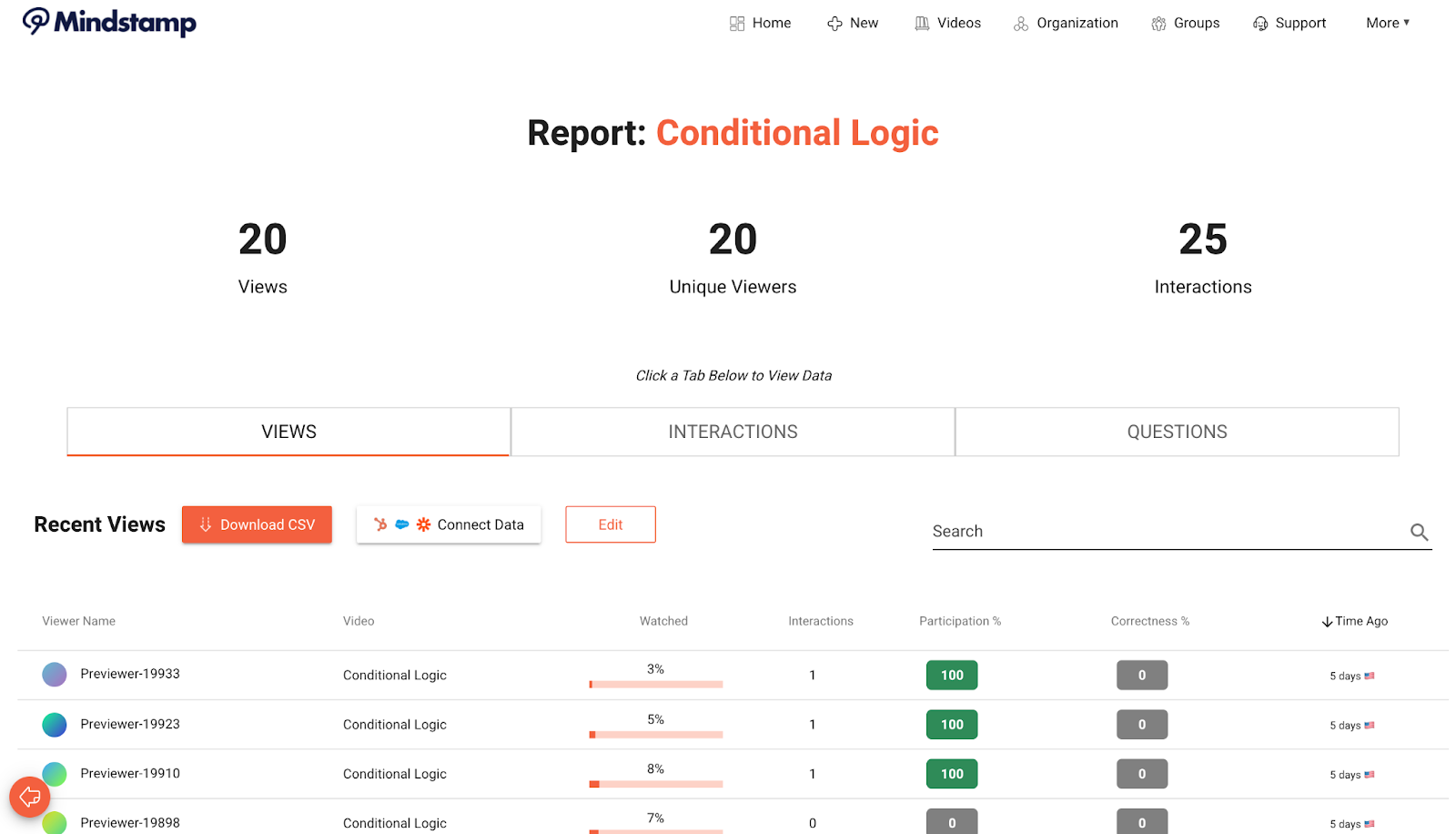This screenshot has width=1456, height=834.
Task: Click the Home icon in navigation
Action: [x=737, y=24]
